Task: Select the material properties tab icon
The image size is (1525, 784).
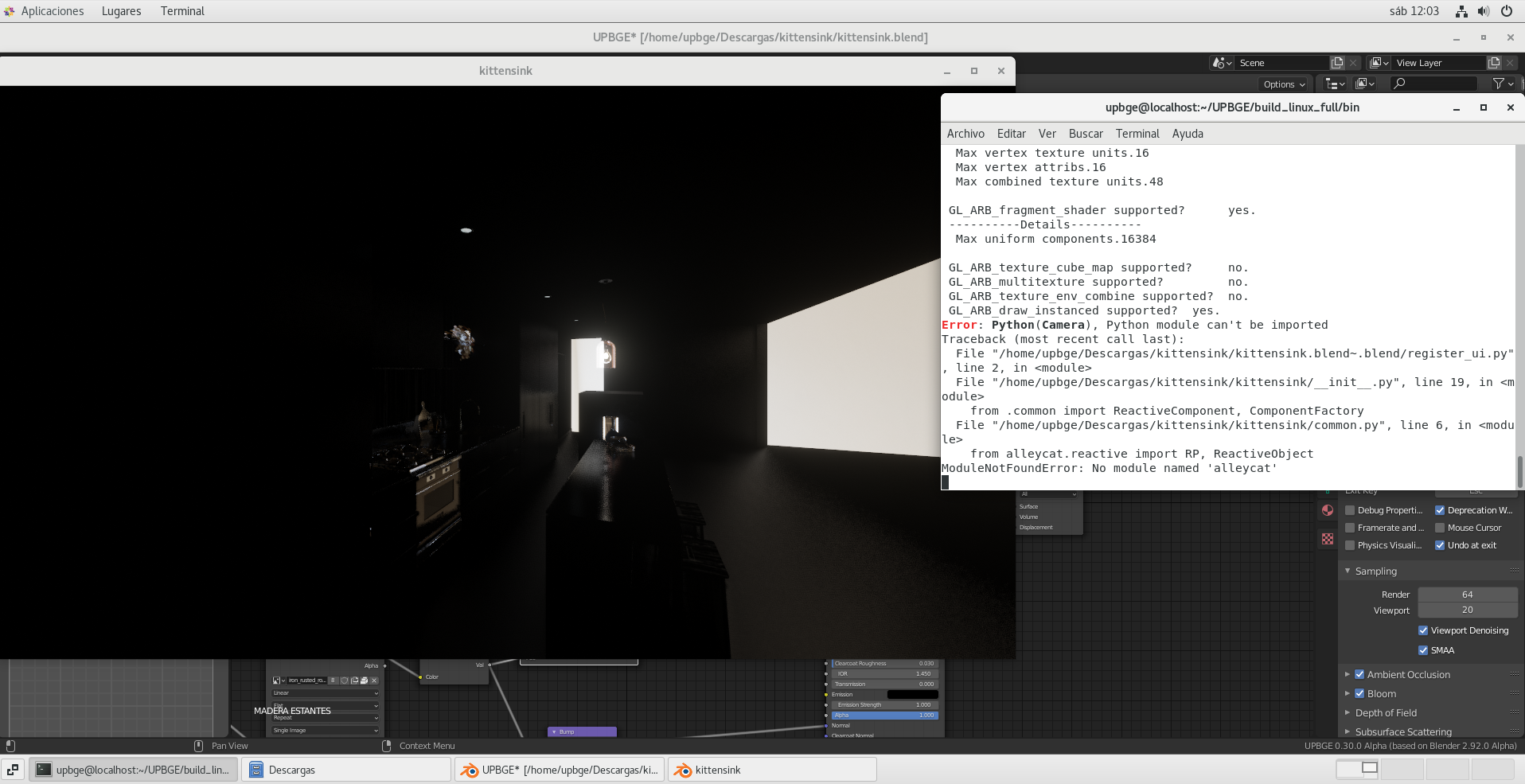Action: pos(1328,510)
